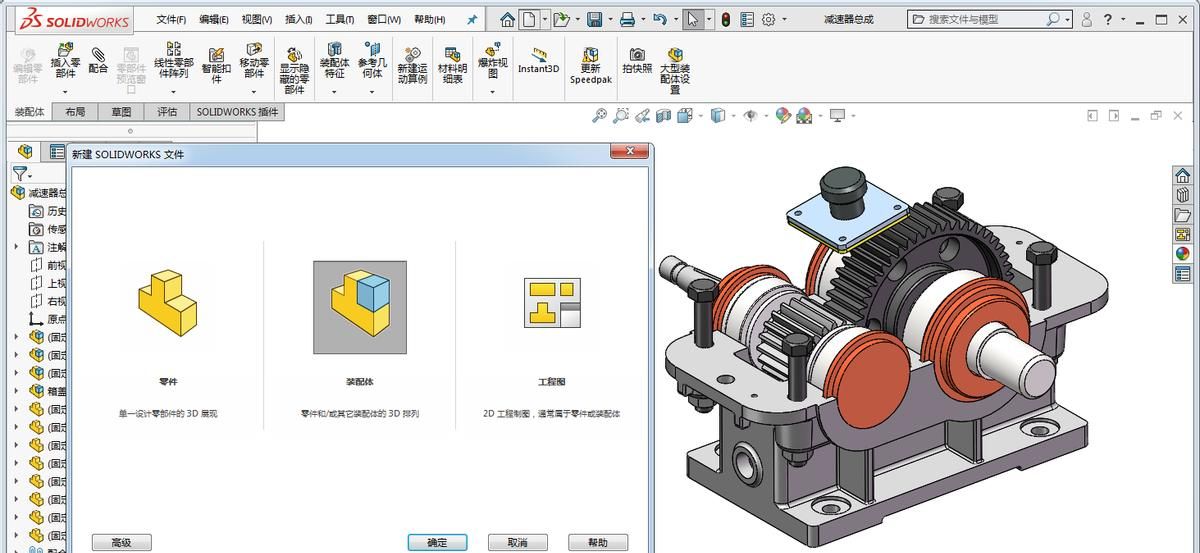Click 智能扣件 (Smart Fasteners) tool
The width and height of the screenshot is (1200, 553).
[216, 65]
